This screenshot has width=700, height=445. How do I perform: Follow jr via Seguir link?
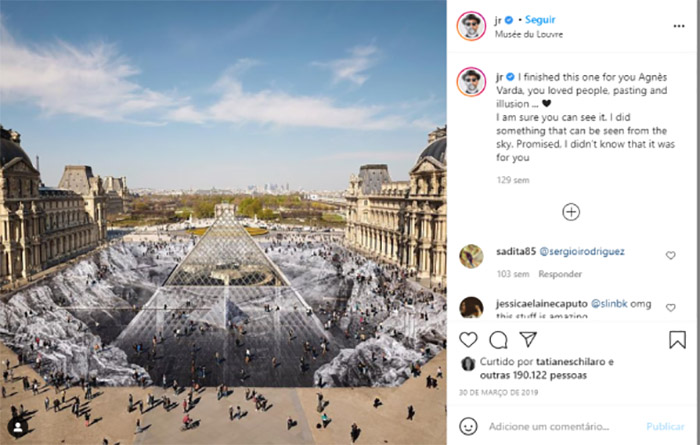point(540,20)
